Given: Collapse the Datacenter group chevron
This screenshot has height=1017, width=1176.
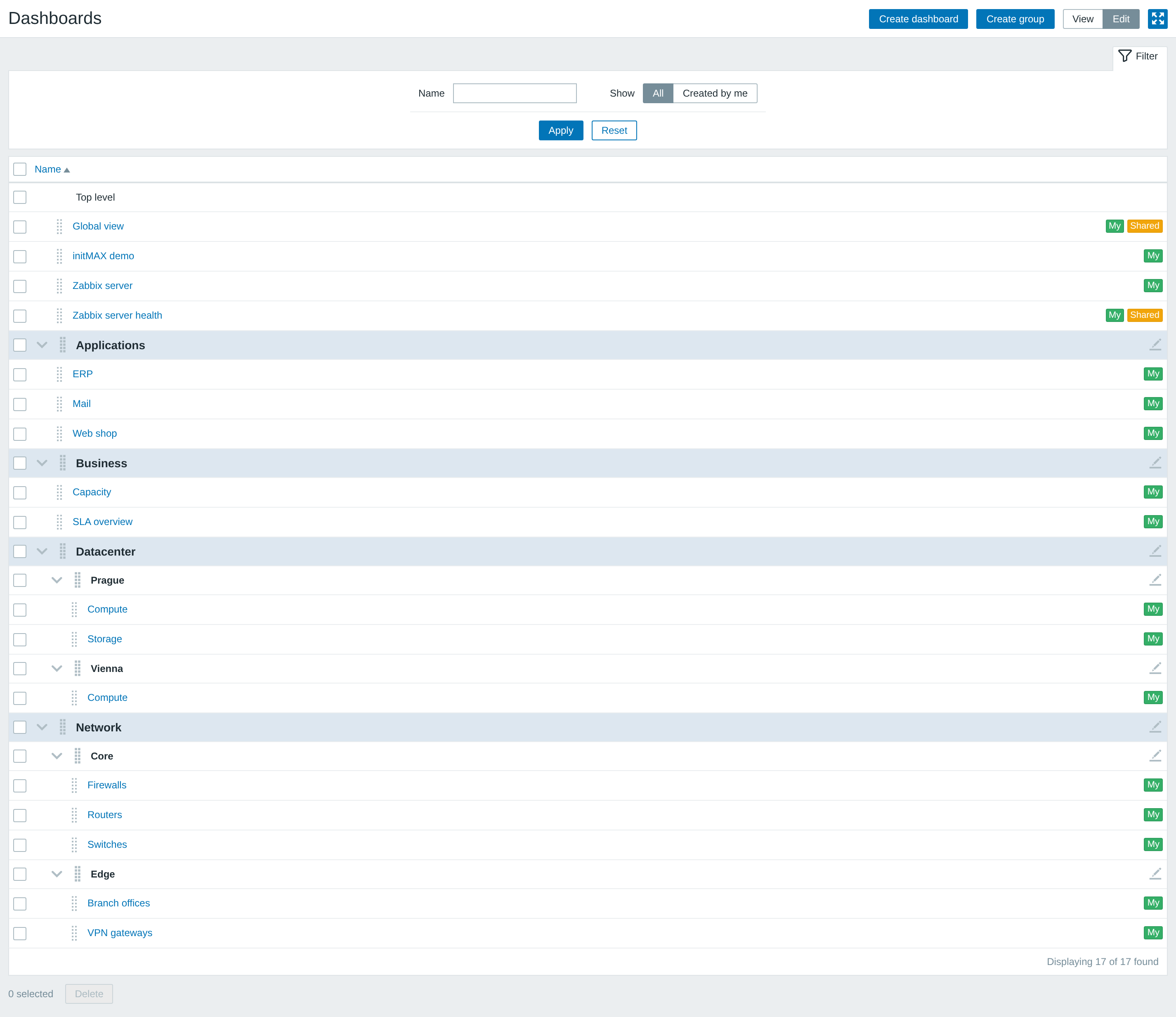Looking at the screenshot, I should click(x=42, y=551).
